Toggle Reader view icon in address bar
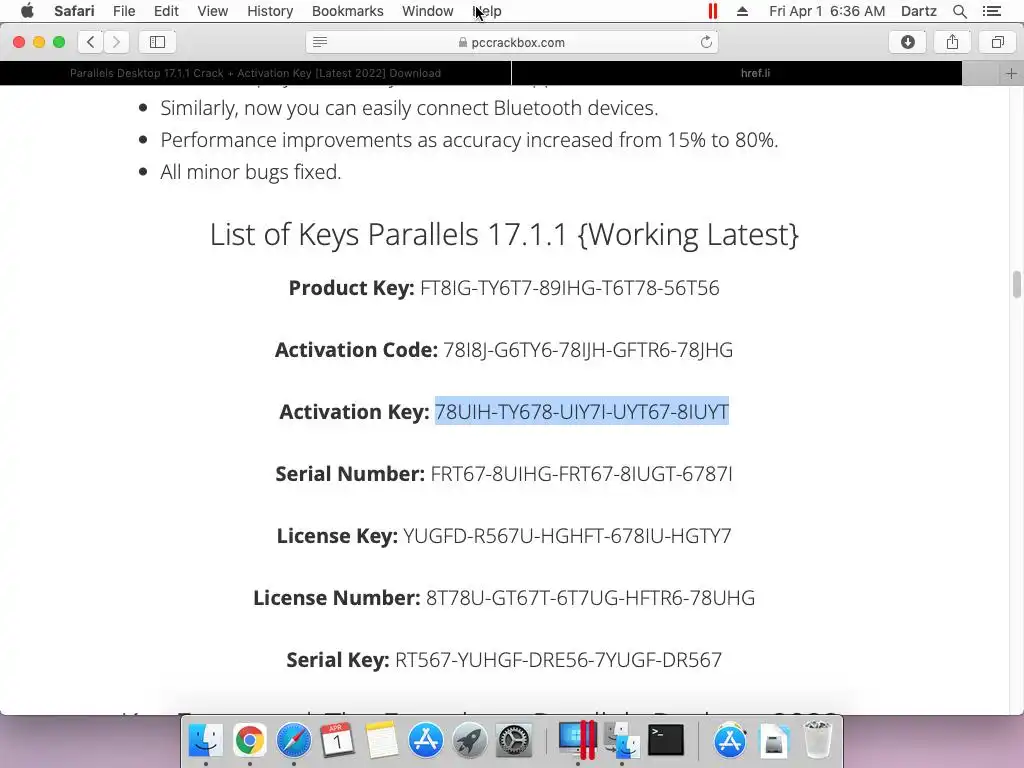This screenshot has width=1024, height=768. (x=319, y=42)
